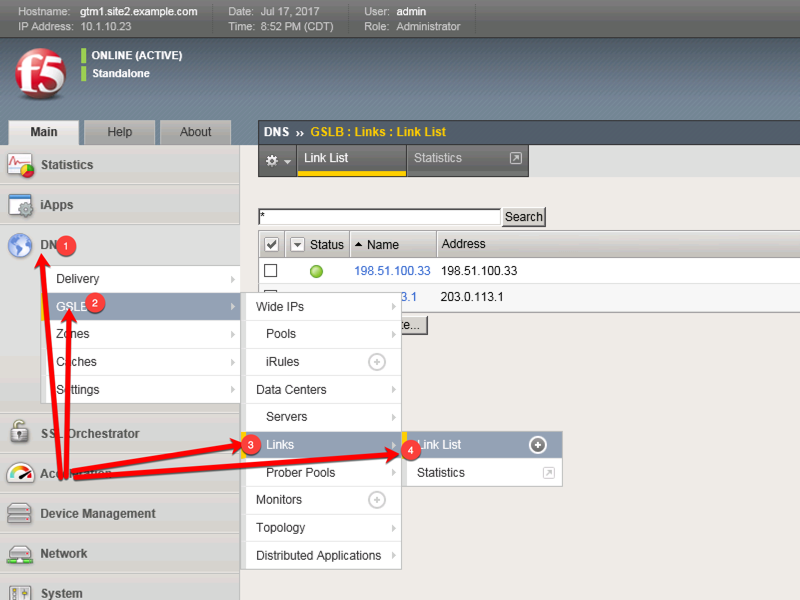Expand the Settings submenu
This screenshot has height=600, width=800.
tap(143, 390)
